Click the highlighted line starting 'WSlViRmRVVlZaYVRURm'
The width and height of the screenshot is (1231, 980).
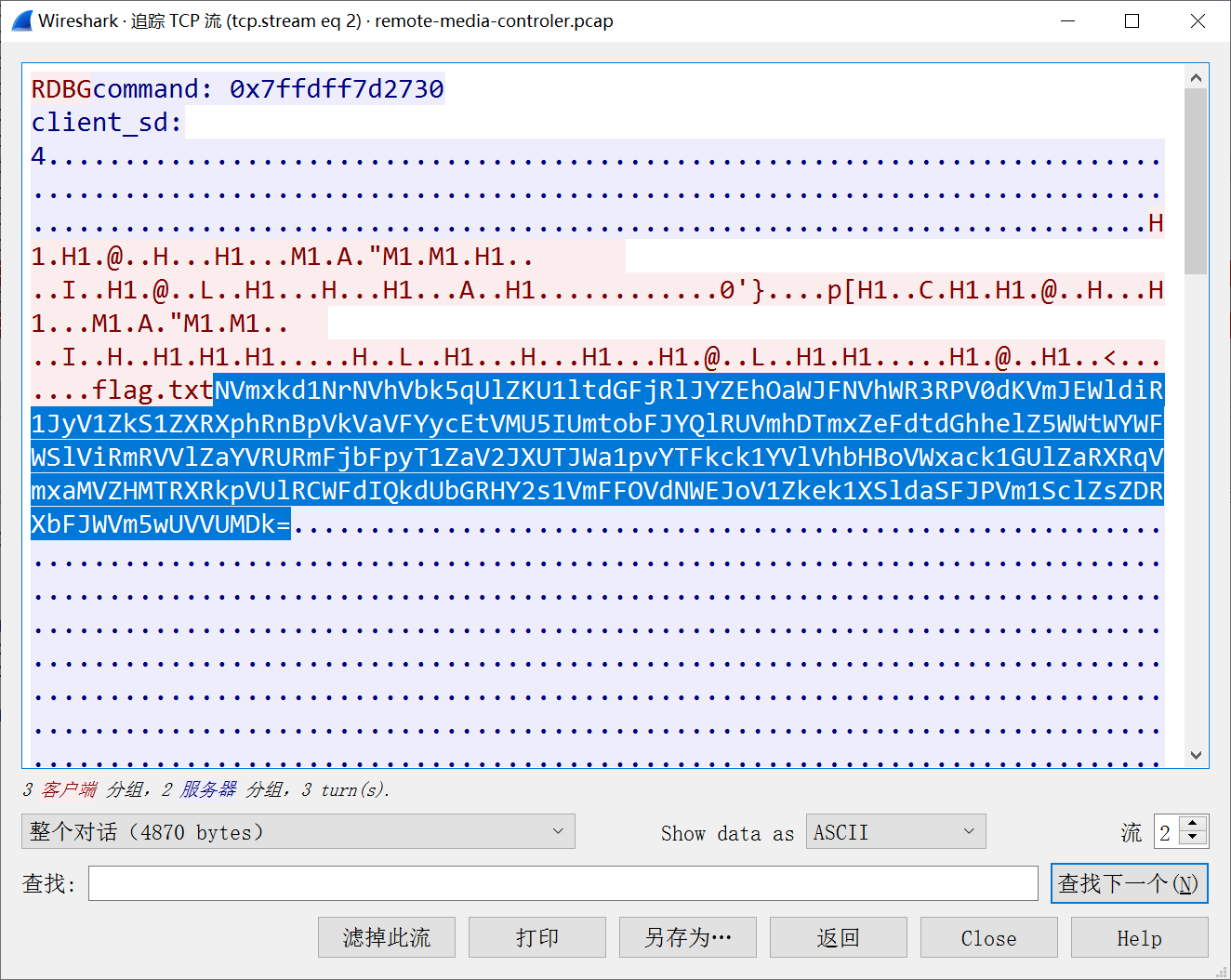598,457
